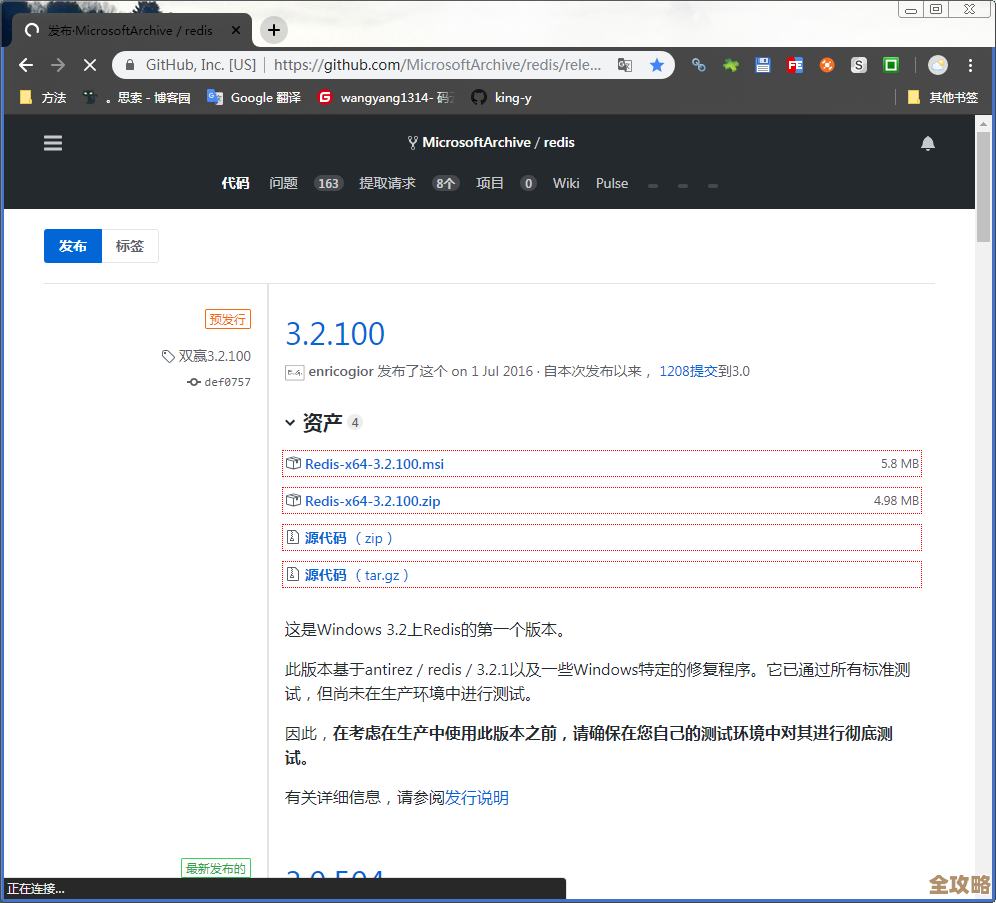The height and width of the screenshot is (903, 996).
Task: Click the 预发行 pre-release badge
Action: click(227, 319)
